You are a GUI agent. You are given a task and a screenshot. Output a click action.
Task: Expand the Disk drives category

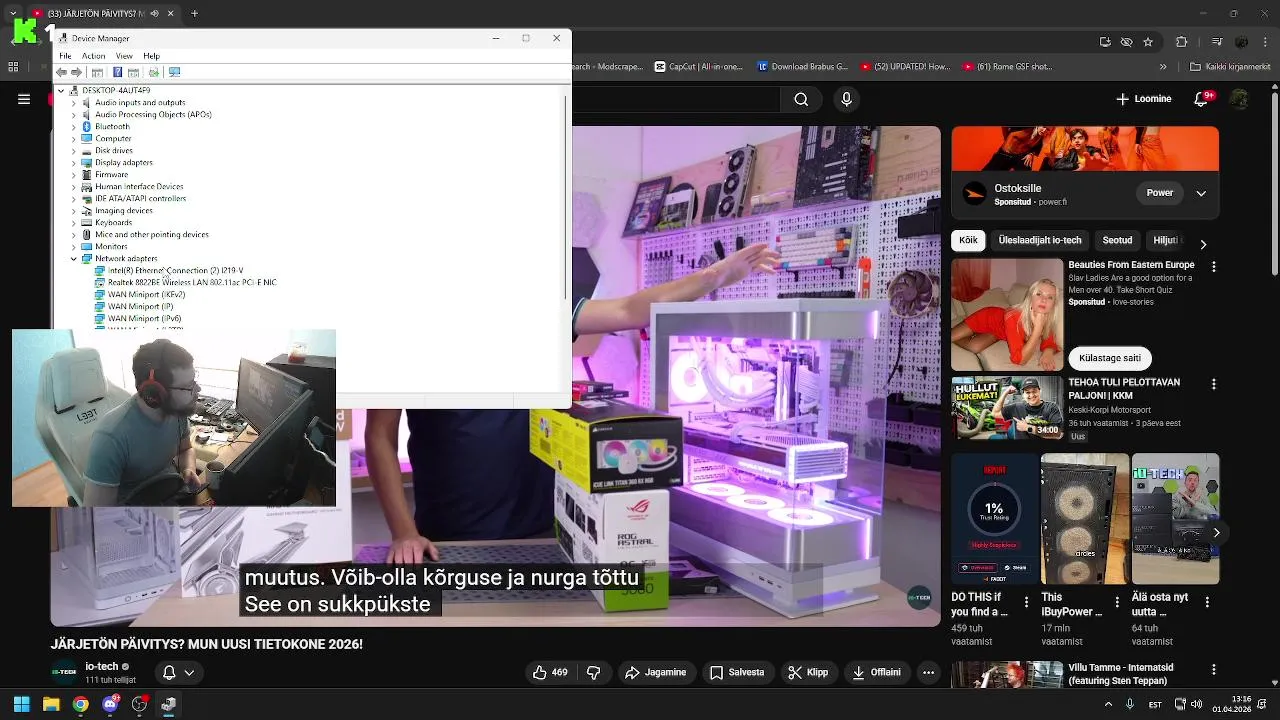(73, 150)
